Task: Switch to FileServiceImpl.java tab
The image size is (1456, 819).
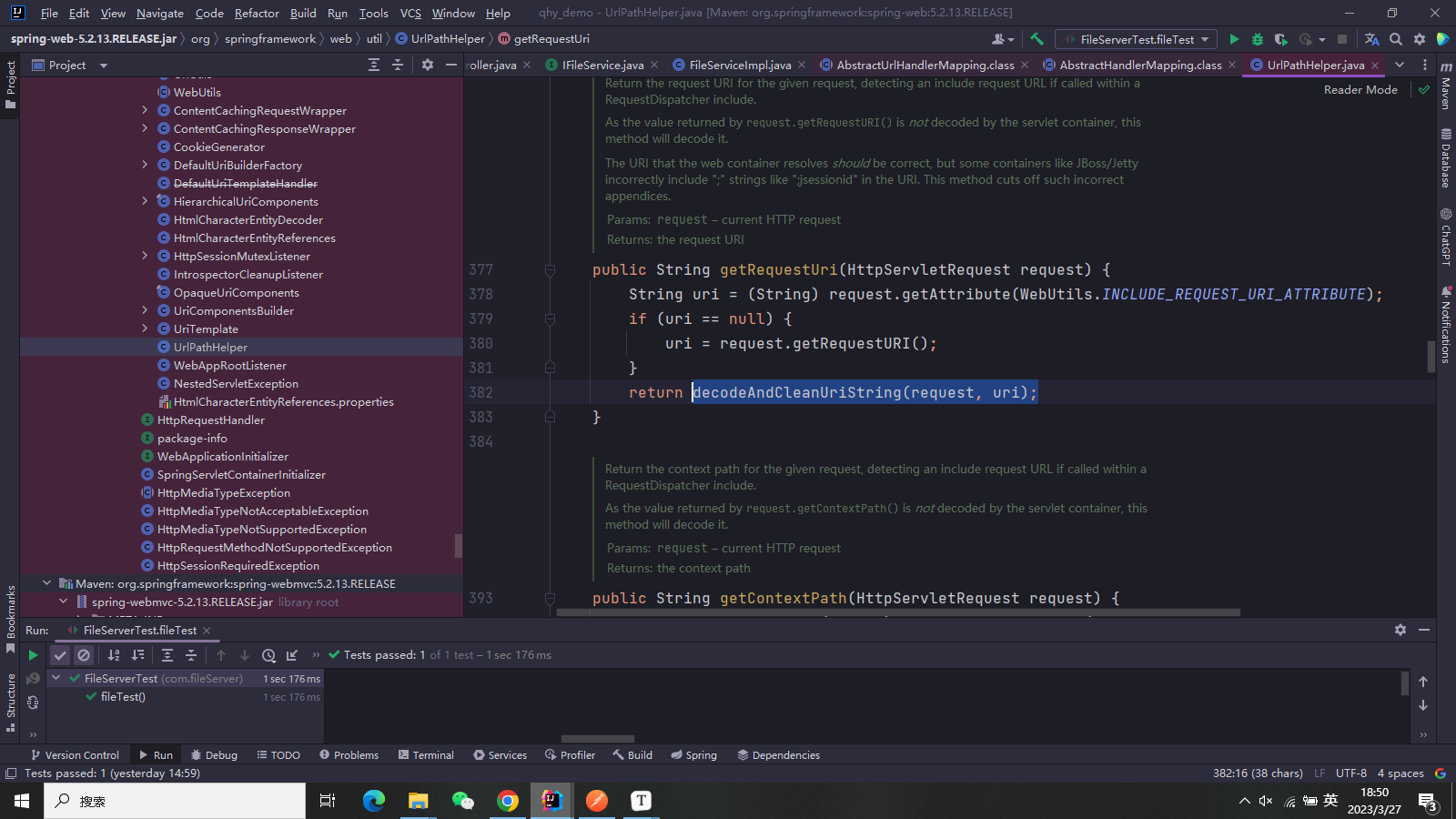Action: 740,65
